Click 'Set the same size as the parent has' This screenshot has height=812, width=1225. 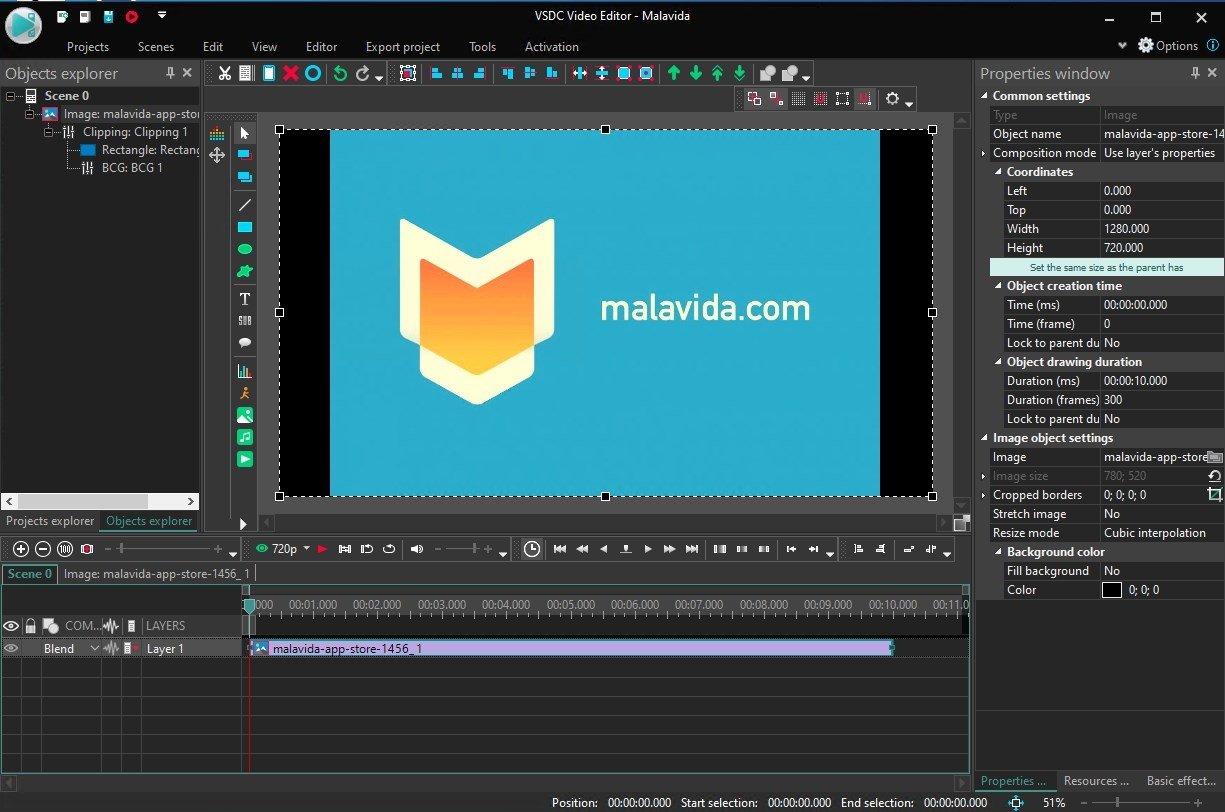pos(1107,267)
